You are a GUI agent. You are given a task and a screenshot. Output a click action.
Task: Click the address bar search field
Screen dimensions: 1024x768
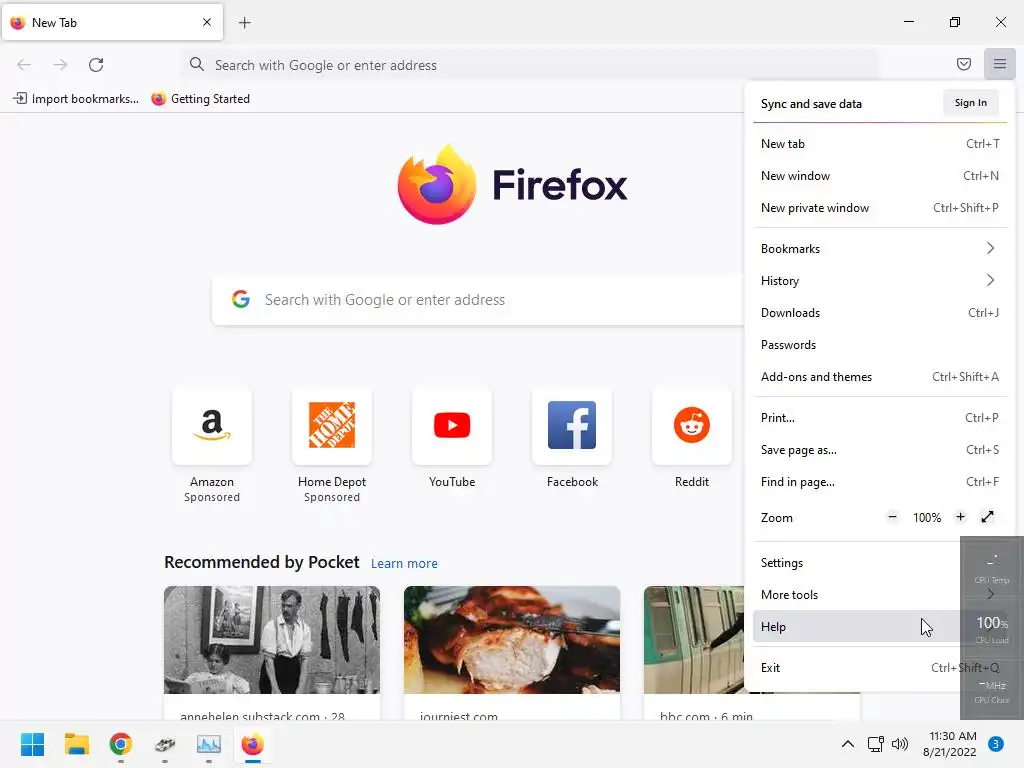pyautogui.click(x=529, y=65)
